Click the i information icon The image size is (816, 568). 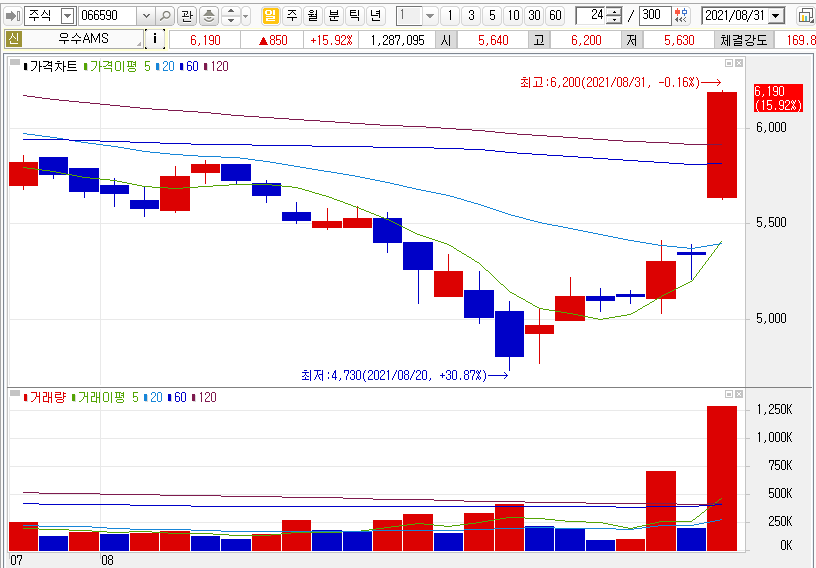click(x=155, y=39)
